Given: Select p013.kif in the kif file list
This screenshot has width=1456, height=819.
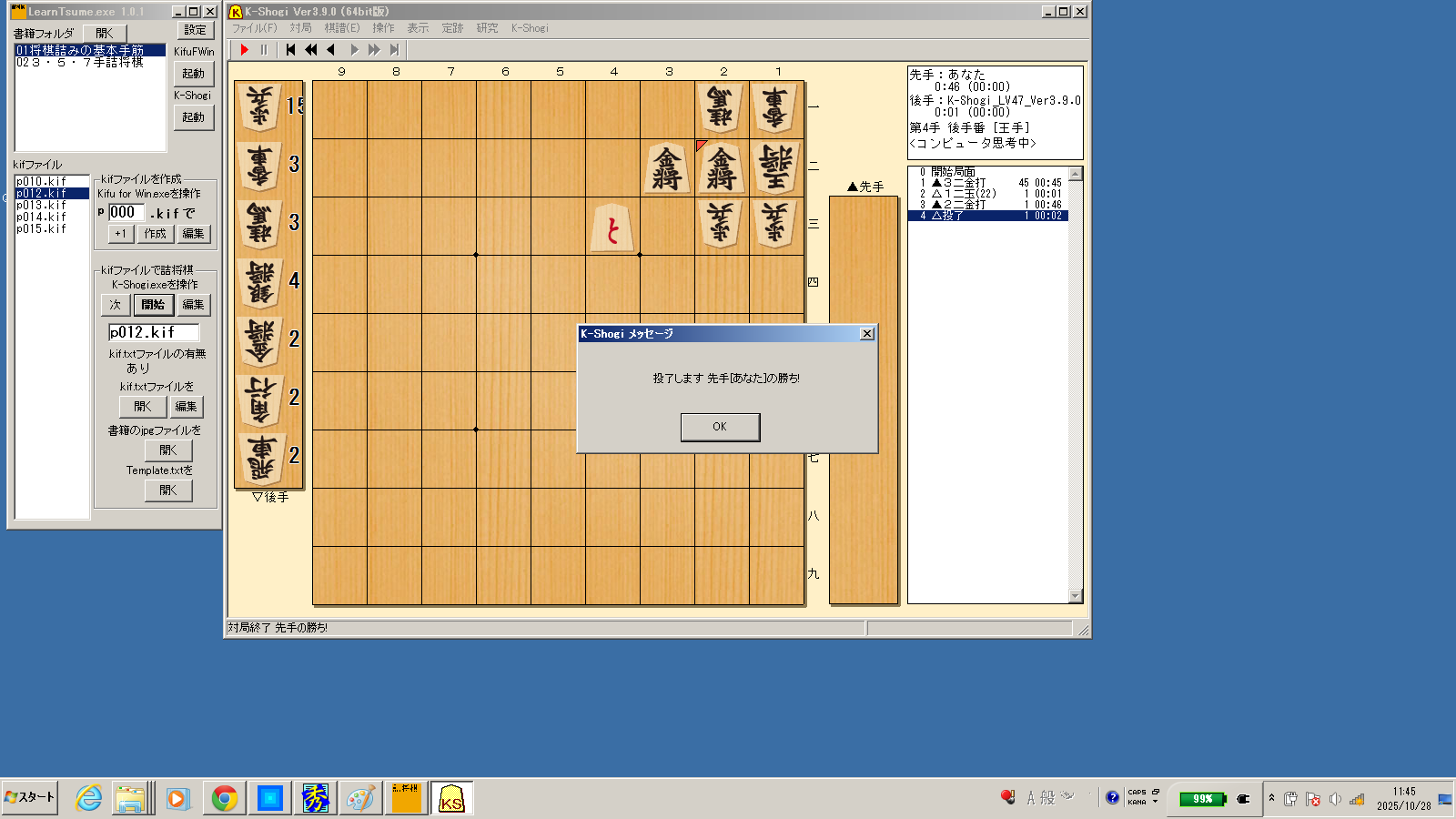Looking at the screenshot, I should coord(42,206).
